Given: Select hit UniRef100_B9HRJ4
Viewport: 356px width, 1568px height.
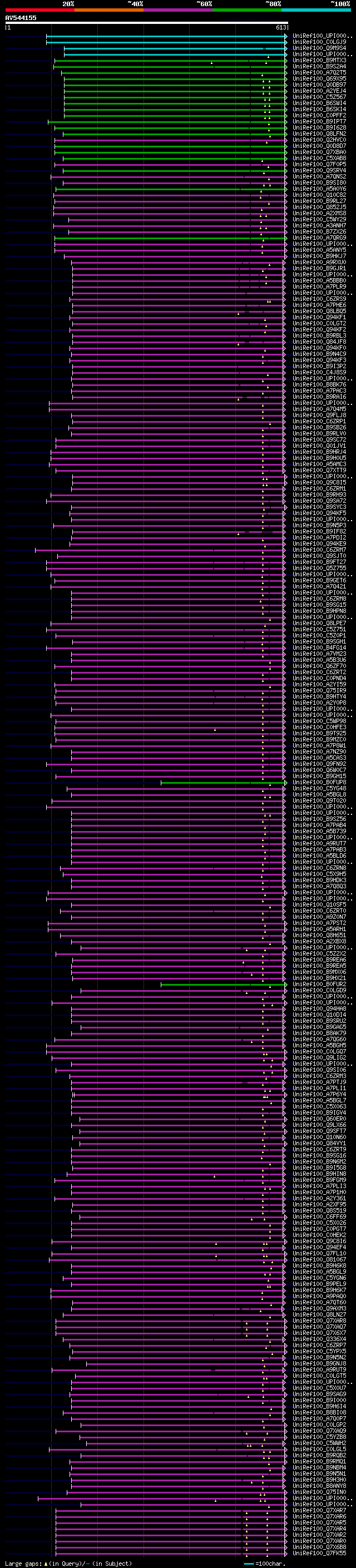Looking at the screenshot, I should [x=319, y=452].
